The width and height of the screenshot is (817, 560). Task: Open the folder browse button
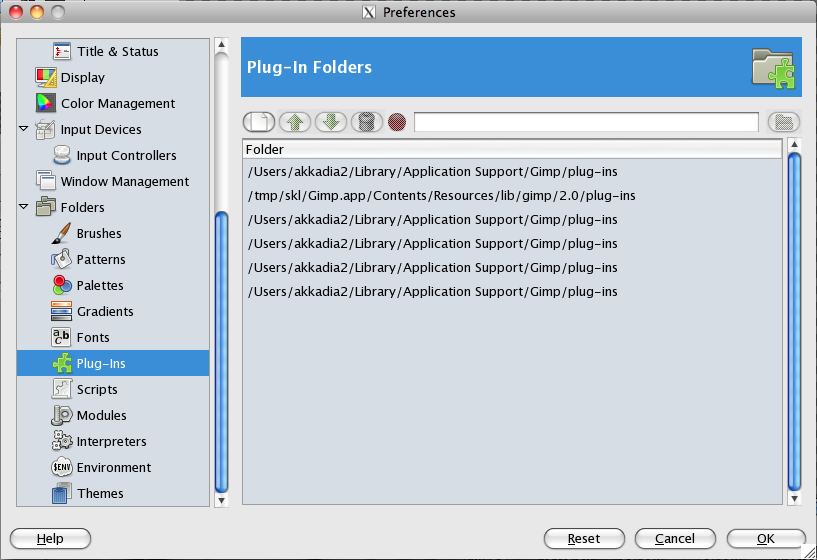coord(784,122)
